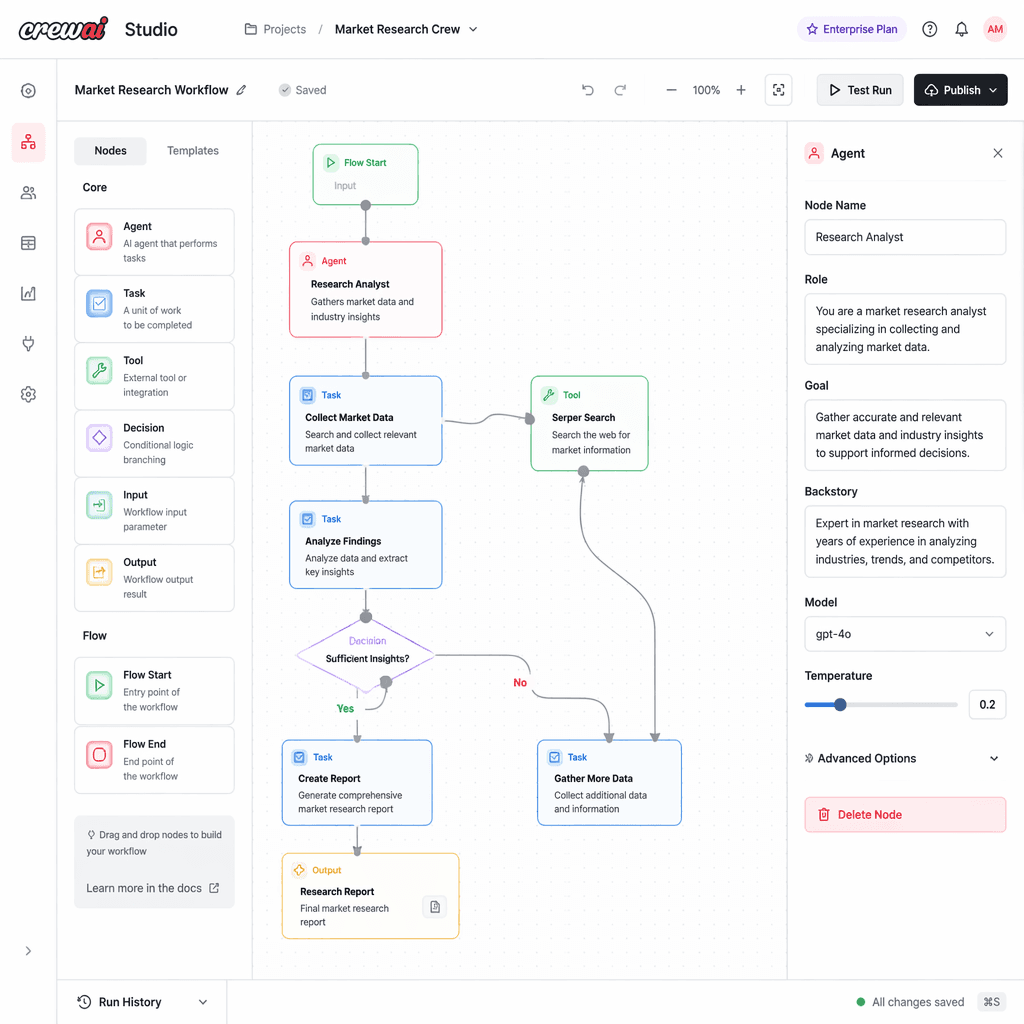Click the Node Name input field

905,237
